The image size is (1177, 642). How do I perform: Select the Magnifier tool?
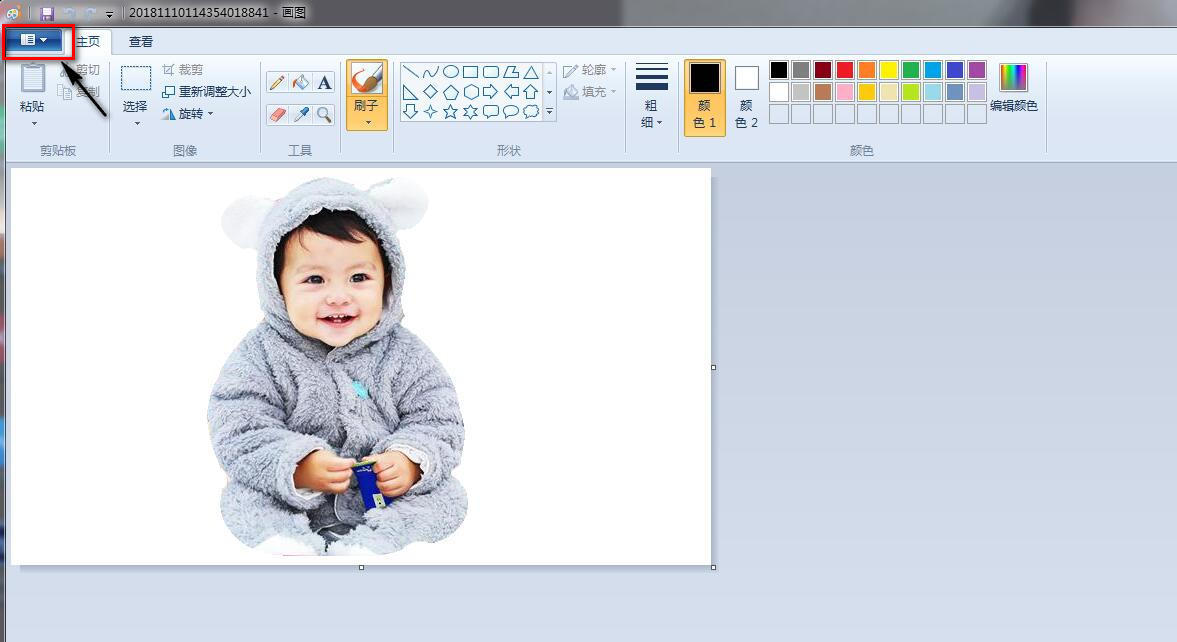[x=324, y=114]
